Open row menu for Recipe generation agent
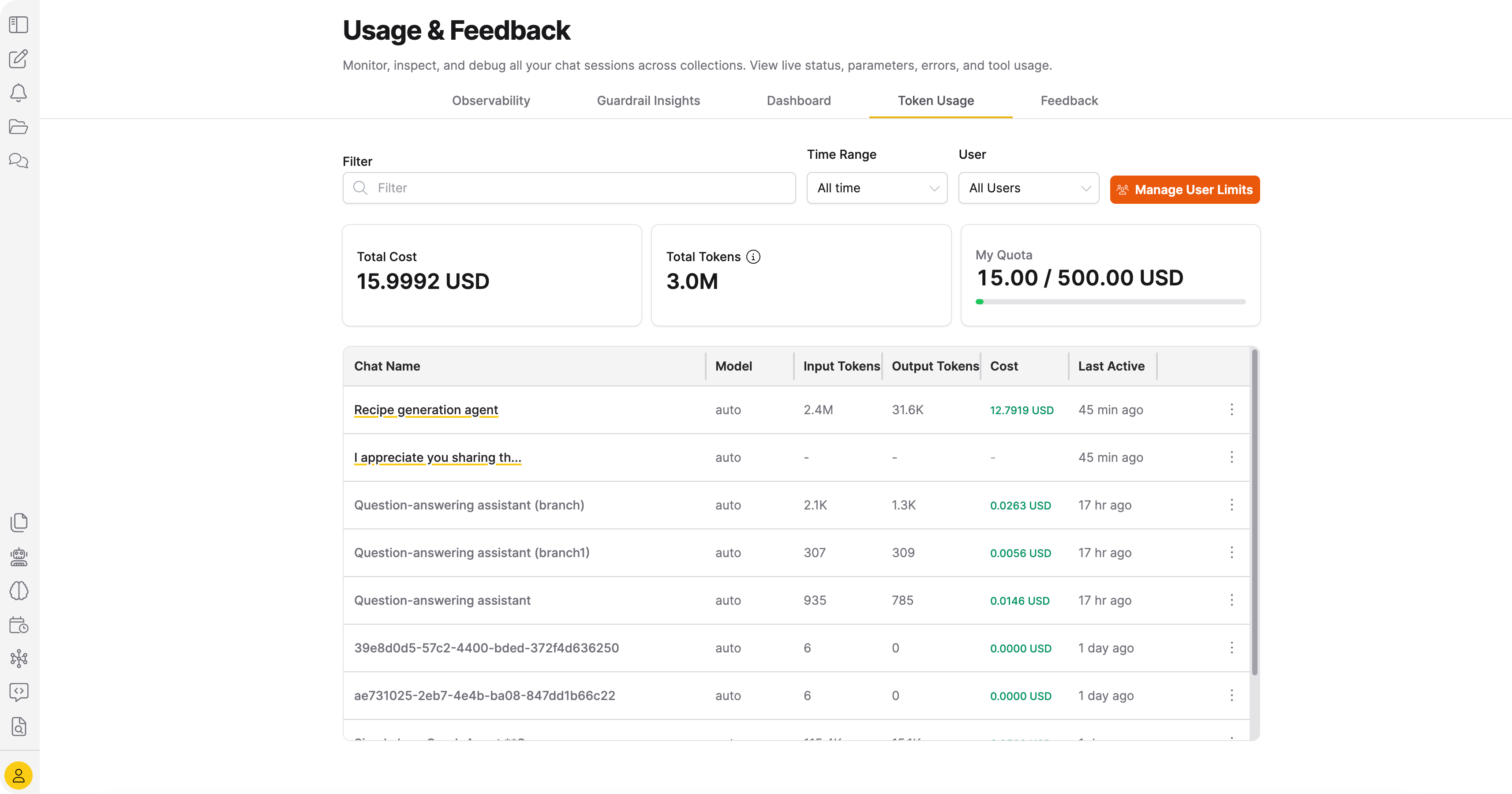The height and width of the screenshot is (794, 1512). (1231, 410)
